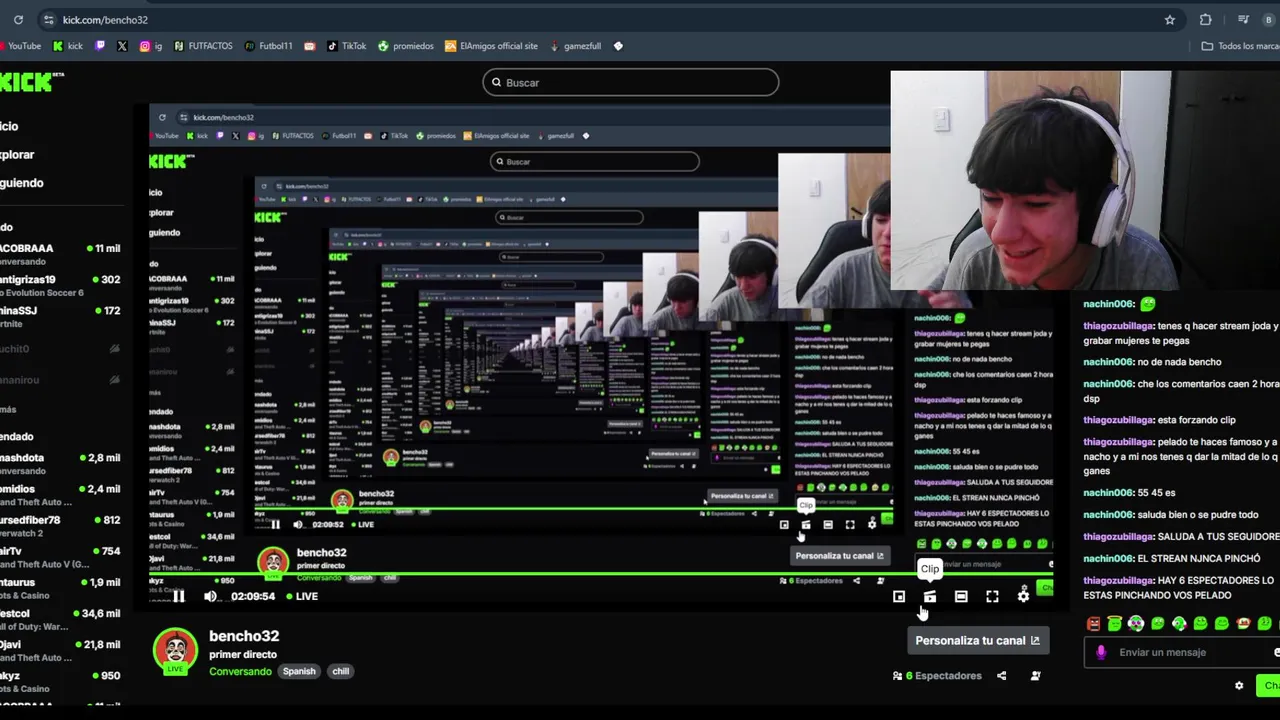Show the 6 Espectadores viewer list
1280x720 pixels.
pos(938,676)
